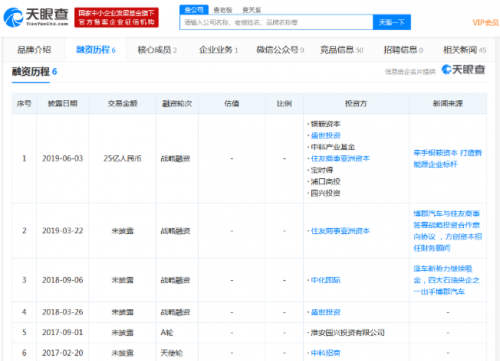This screenshot has height=361, width=500.
Task: Click the 天使轮 round cell
Action: pyautogui.click(x=172, y=353)
